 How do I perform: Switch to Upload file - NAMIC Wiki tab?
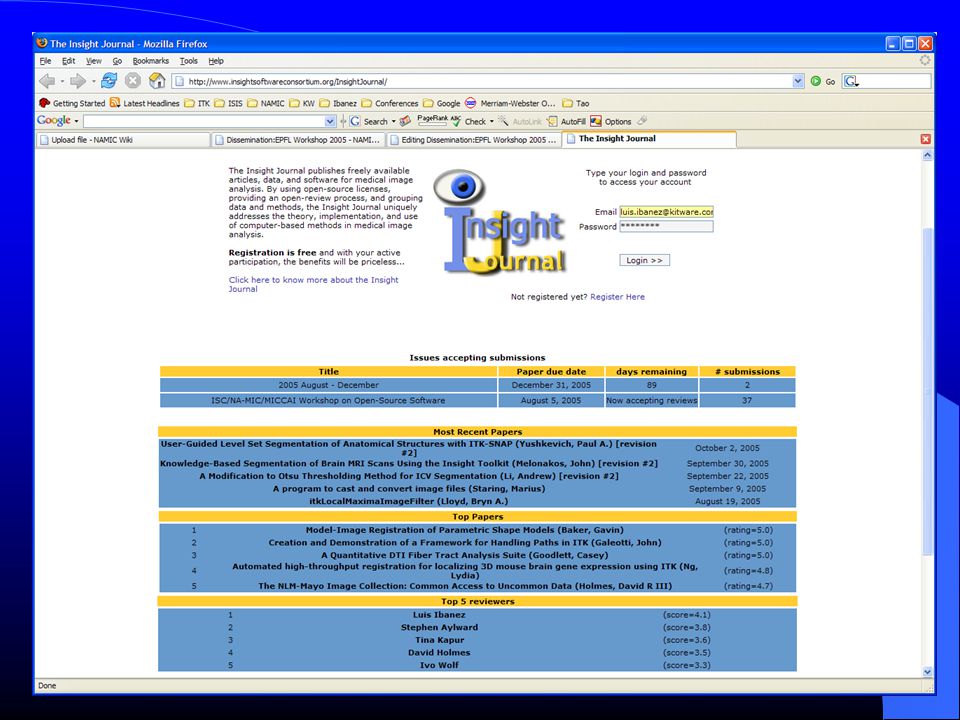coord(122,140)
